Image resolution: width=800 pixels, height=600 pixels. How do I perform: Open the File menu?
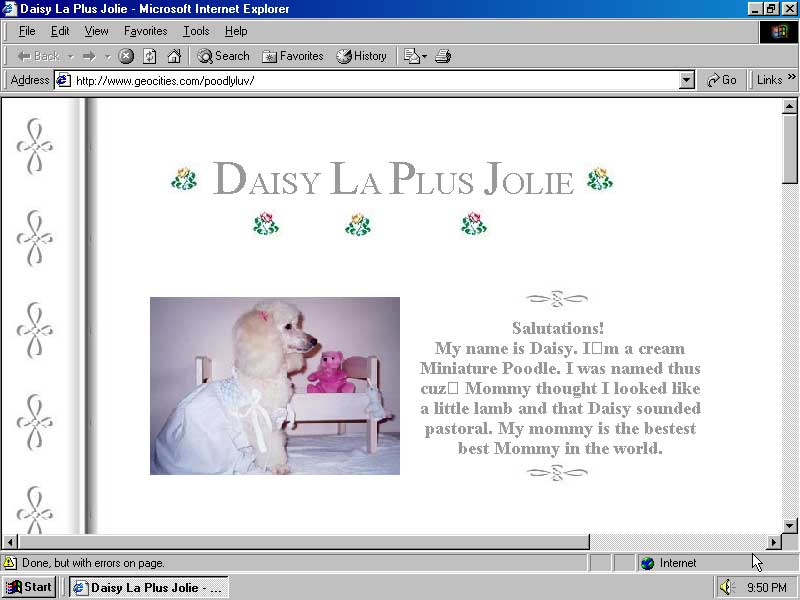pyautogui.click(x=27, y=31)
